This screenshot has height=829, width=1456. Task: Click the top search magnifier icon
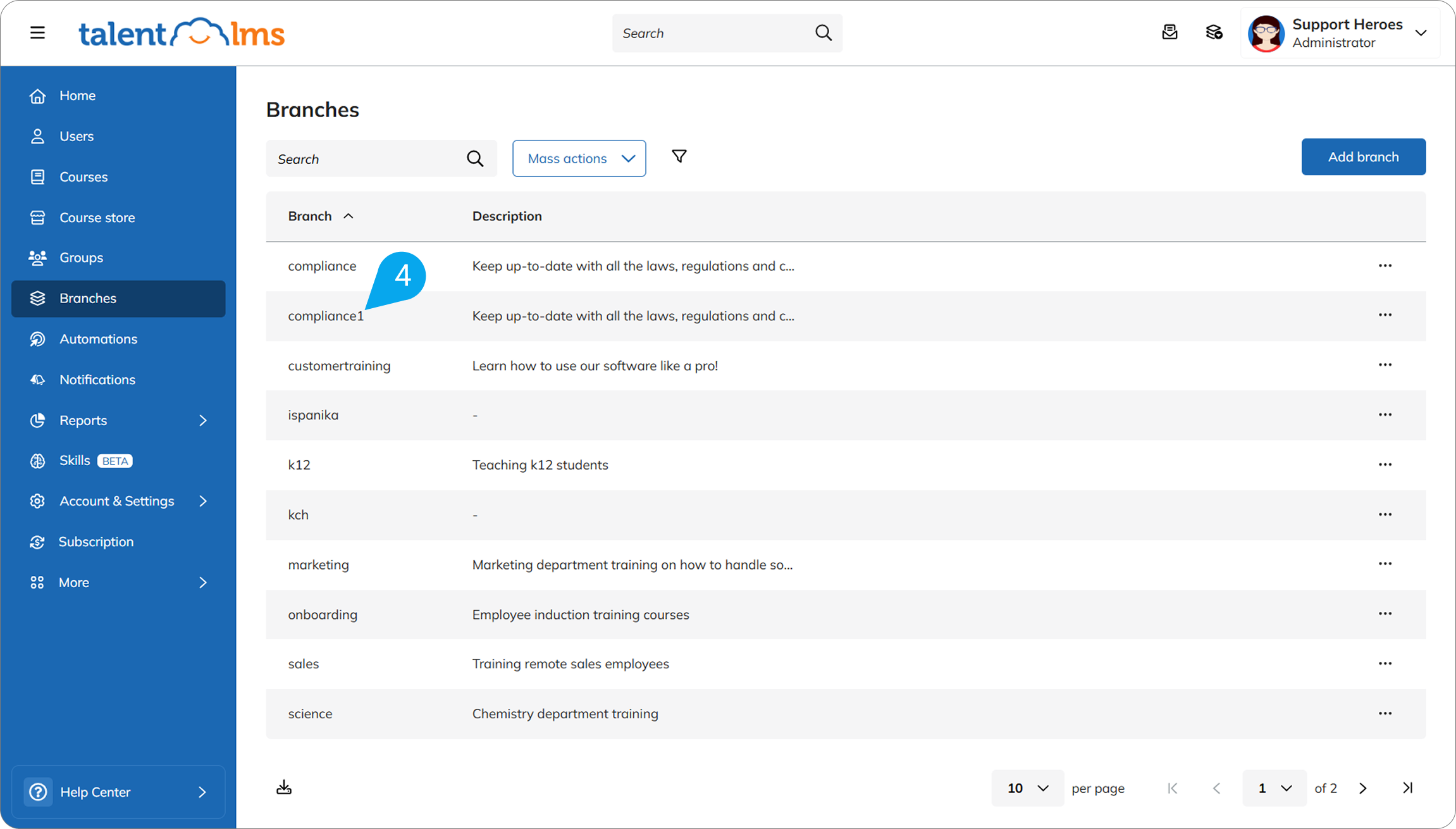(x=823, y=33)
